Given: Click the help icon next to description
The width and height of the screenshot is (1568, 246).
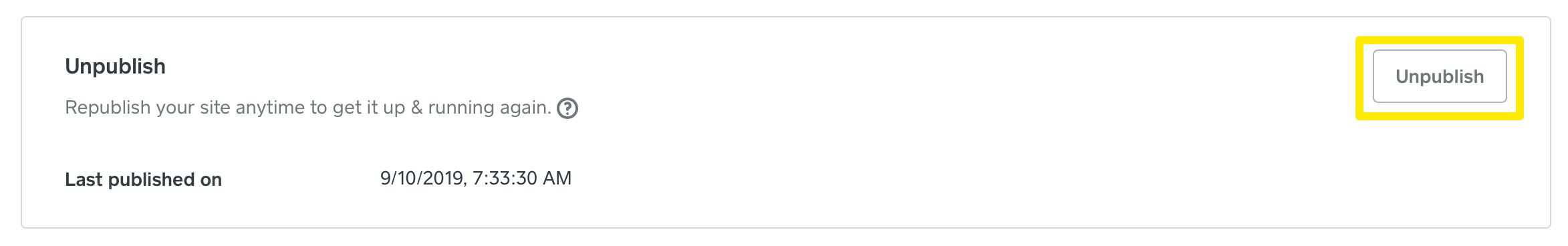Looking at the screenshot, I should pyautogui.click(x=567, y=108).
